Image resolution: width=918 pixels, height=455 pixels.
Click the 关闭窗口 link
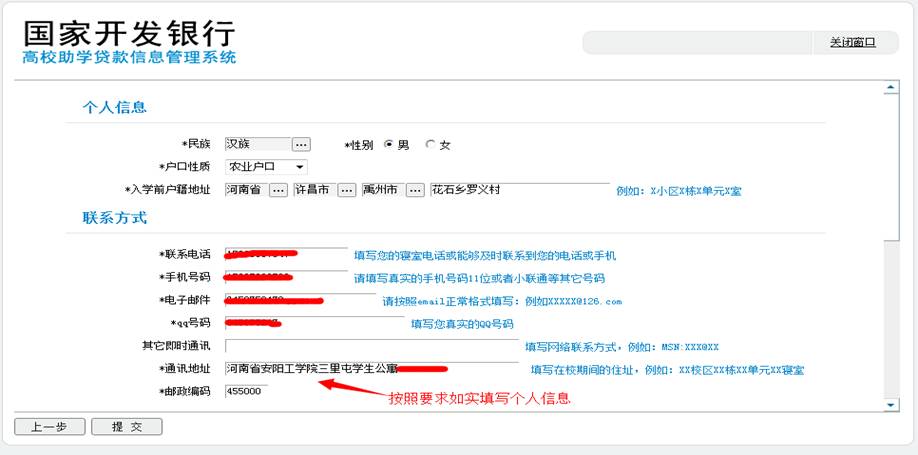pyautogui.click(x=851, y=42)
